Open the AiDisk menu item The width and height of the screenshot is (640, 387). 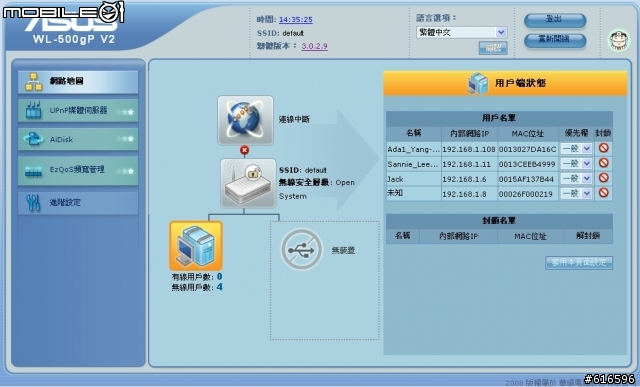tap(78, 139)
